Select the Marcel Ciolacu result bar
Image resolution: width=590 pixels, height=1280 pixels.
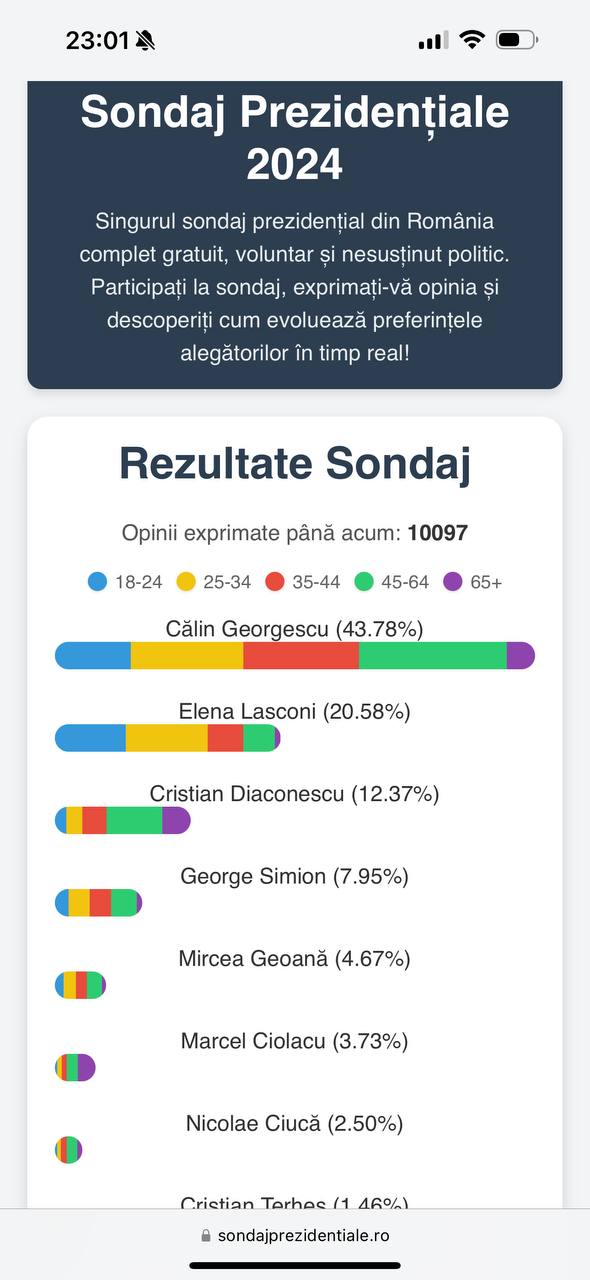75,1067
